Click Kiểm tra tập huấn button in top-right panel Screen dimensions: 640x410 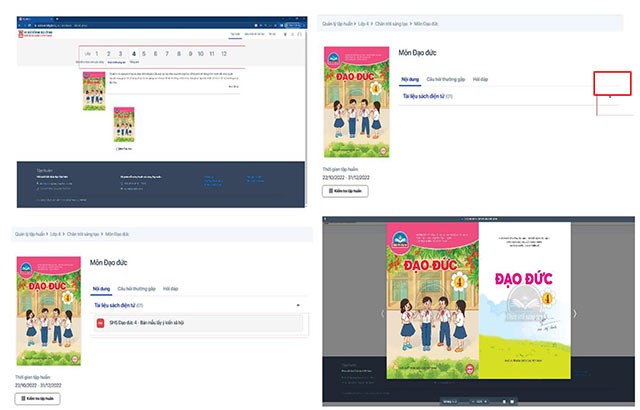(x=345, y=191)
